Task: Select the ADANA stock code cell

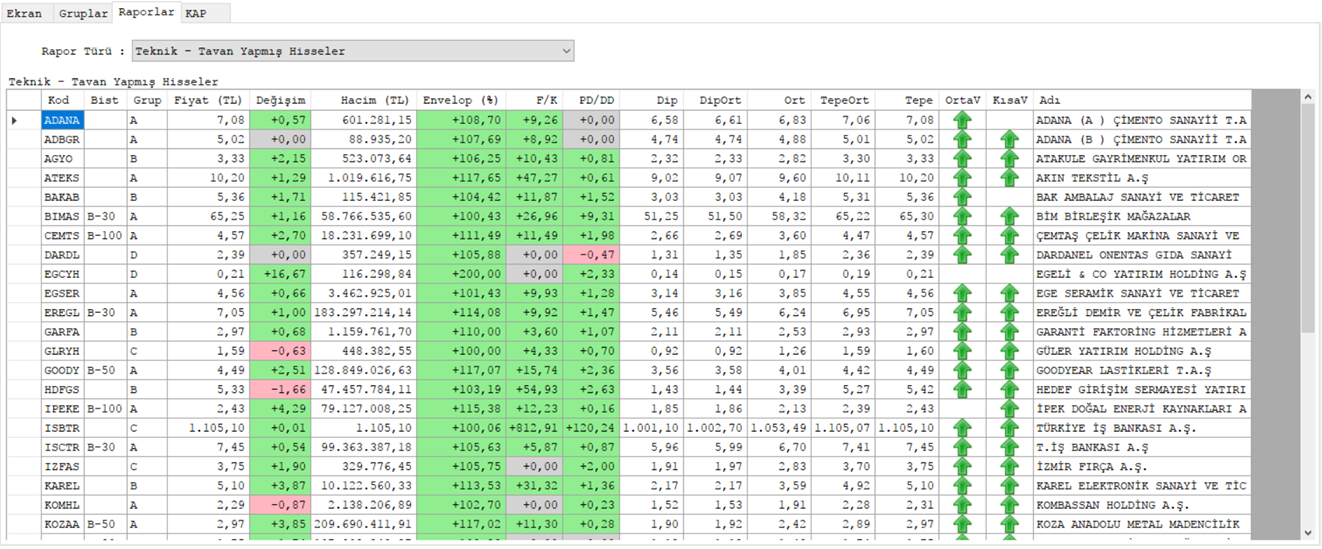Action: [62, 120]
